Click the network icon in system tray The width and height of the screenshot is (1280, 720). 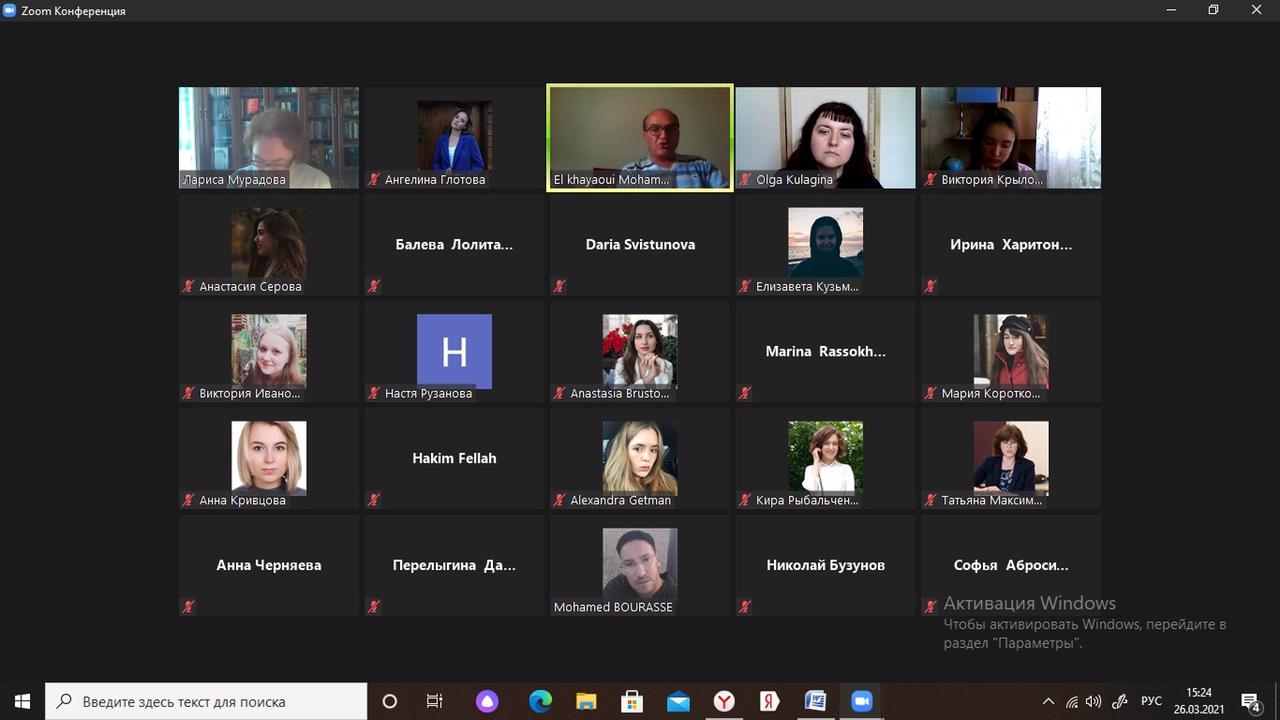coord(1071,701)
